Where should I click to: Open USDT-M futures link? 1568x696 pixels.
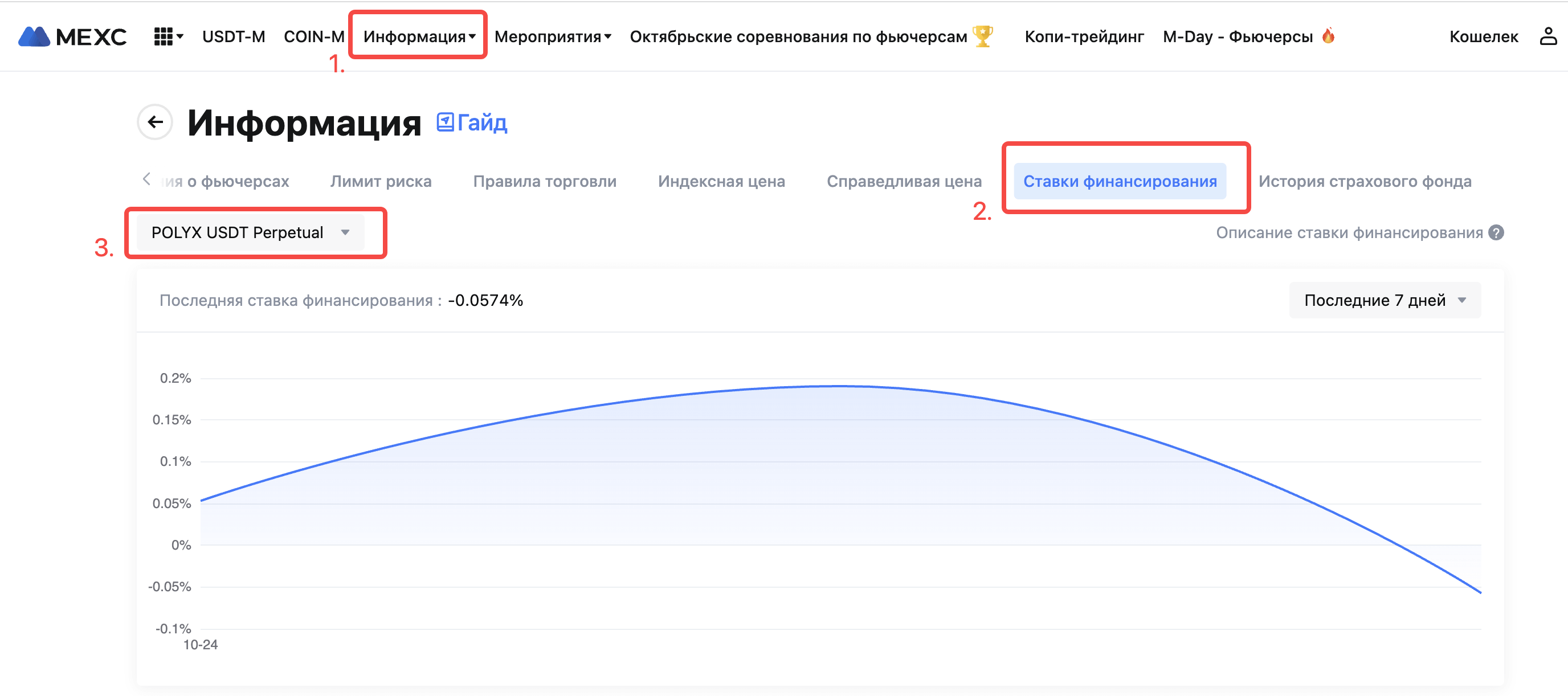click(x=233, y=36)
